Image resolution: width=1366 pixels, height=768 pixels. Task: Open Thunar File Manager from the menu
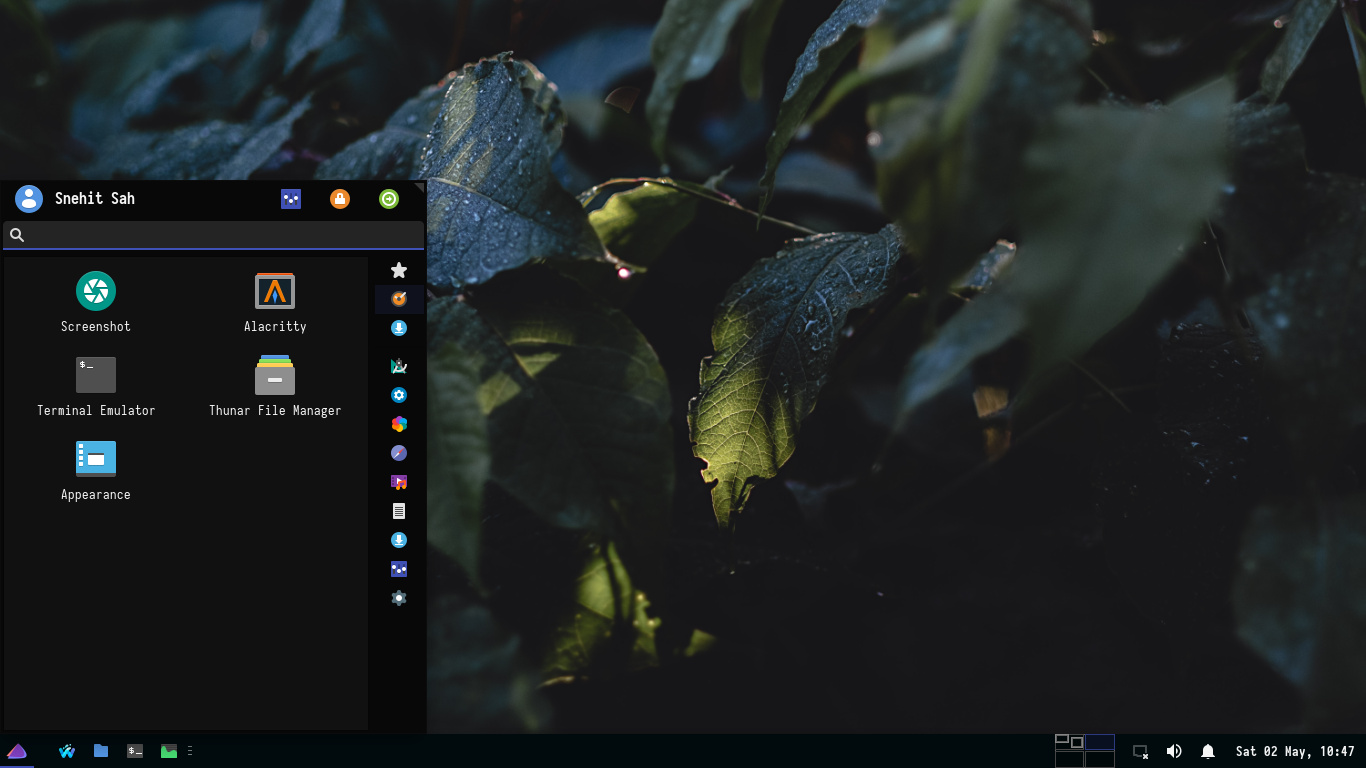(x=275, y=386)
